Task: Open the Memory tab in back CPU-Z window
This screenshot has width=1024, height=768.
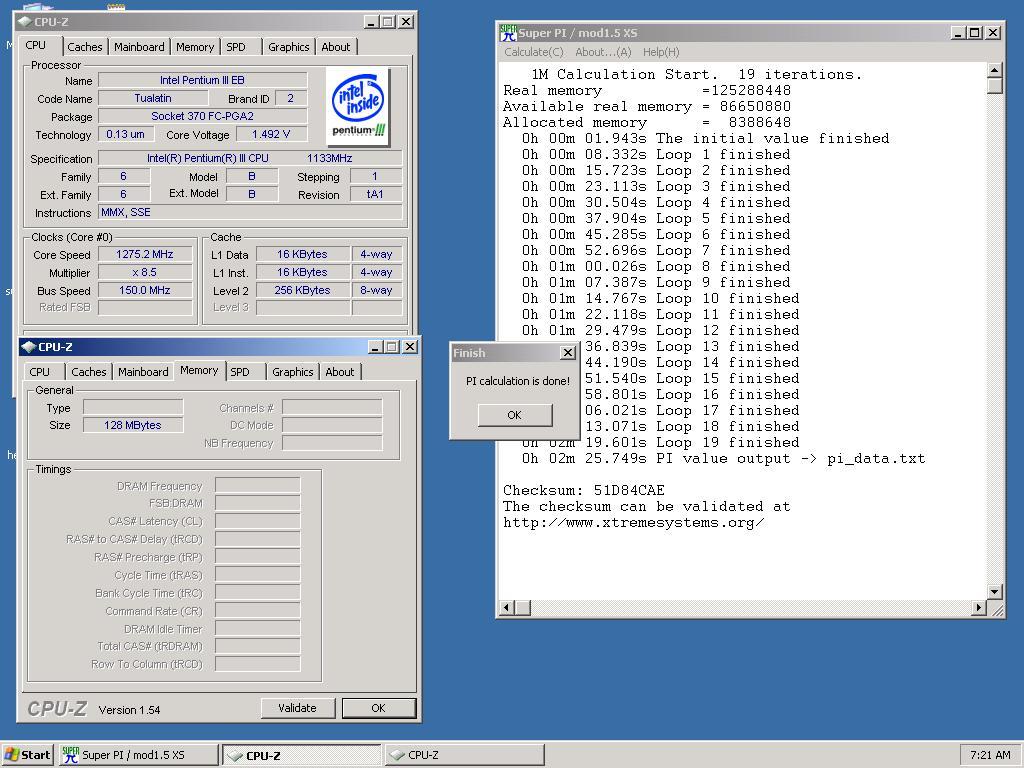Action: [195, 47]
